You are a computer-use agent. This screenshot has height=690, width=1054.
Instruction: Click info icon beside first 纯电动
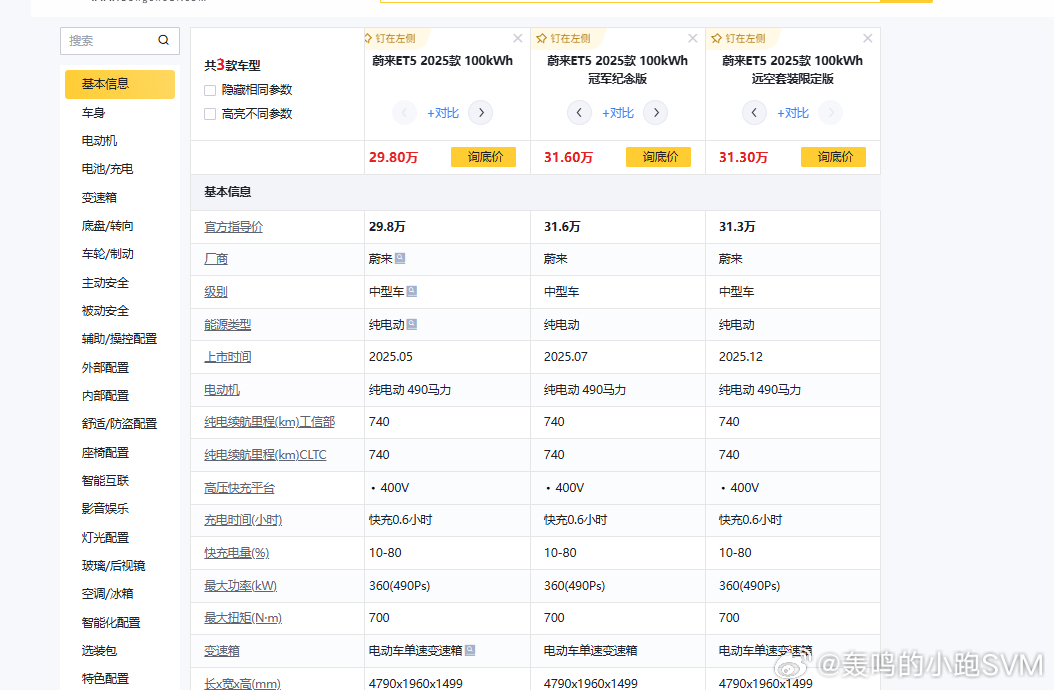(412, 324)
